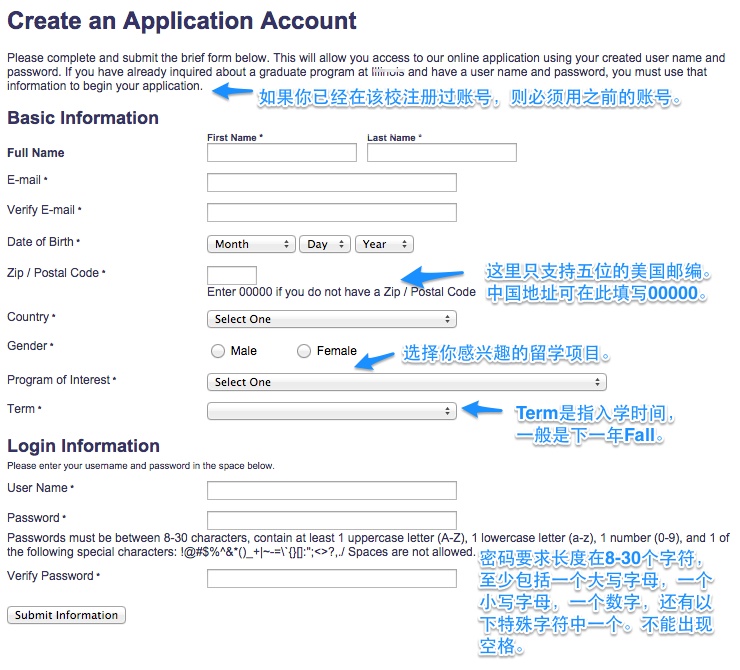
Task: Click the Verify Password input field
Action: tap(332, 578)
